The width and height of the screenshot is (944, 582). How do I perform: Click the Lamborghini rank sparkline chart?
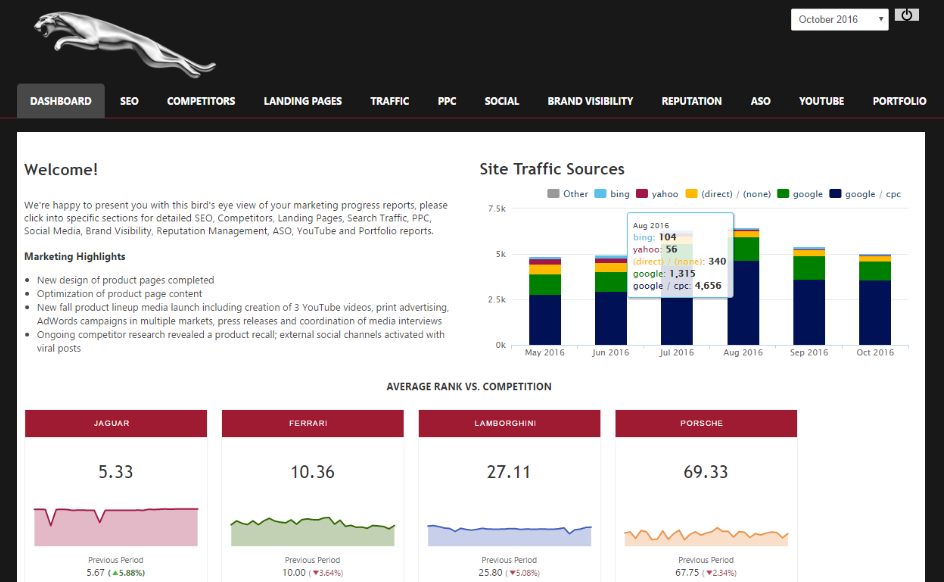coord(509,533)
